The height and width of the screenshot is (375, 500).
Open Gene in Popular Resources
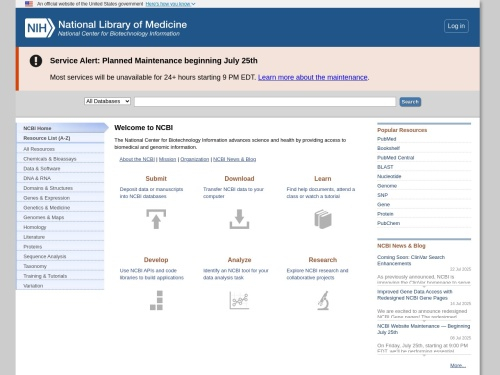[383, 204]
